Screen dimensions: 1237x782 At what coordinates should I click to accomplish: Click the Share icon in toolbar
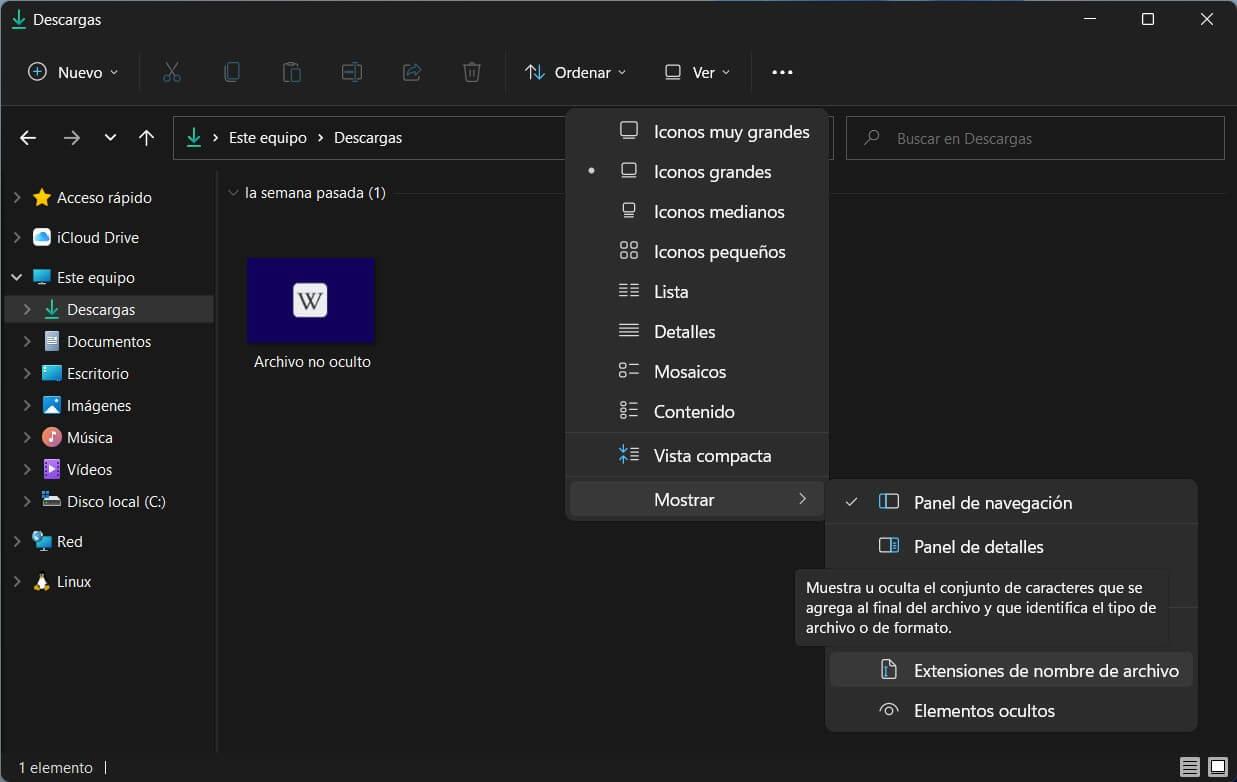pos(411,72)
